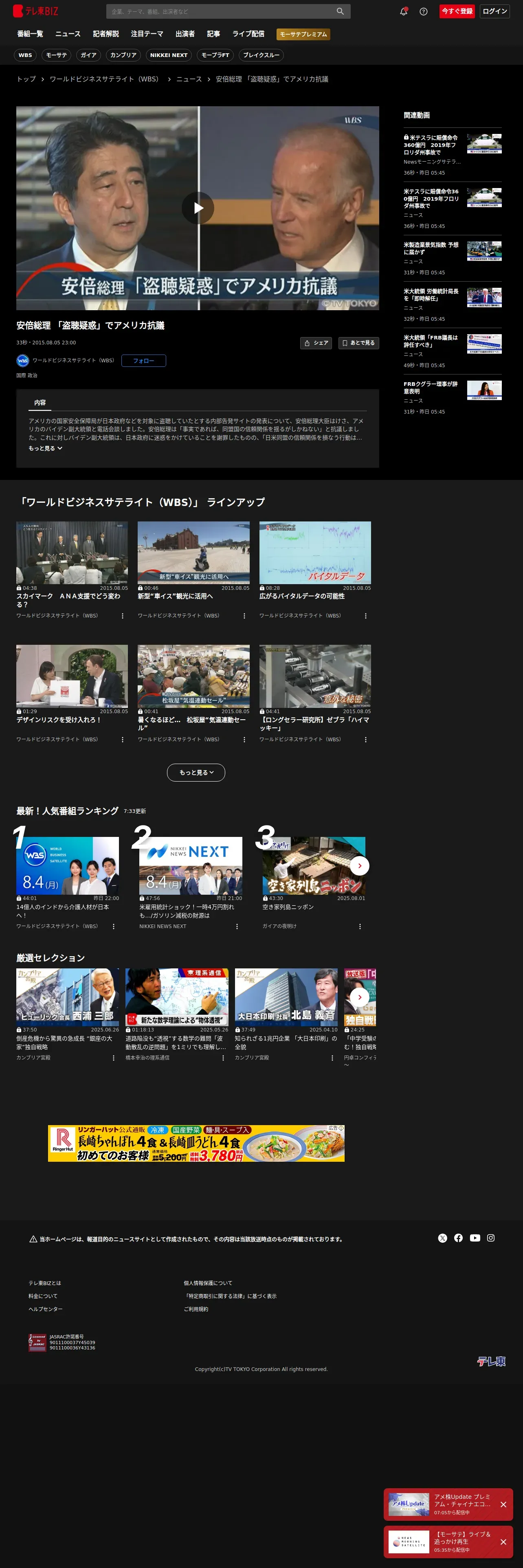523x1568 pixels.
Task: Play the main Abe video
Action: point(198,208)
